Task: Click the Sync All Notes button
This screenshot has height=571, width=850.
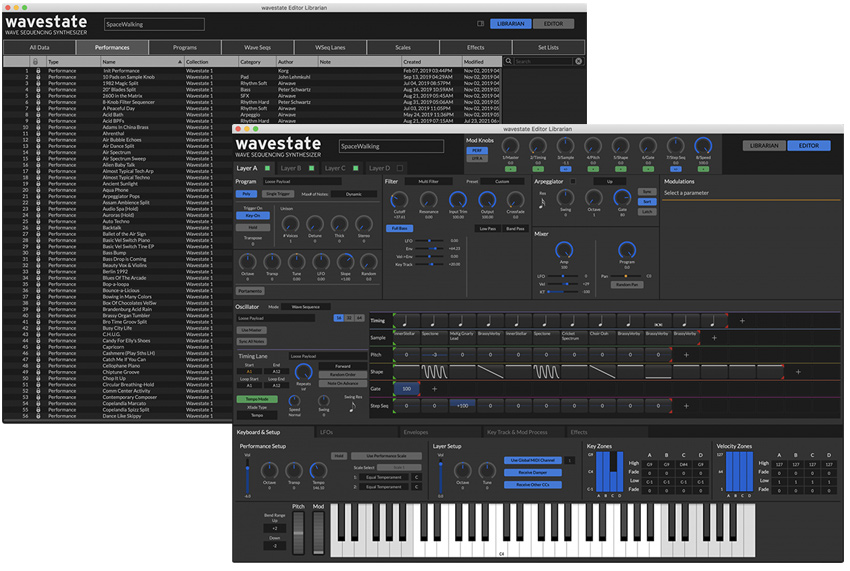Action: pyautogui.click(x=252, y=341)
